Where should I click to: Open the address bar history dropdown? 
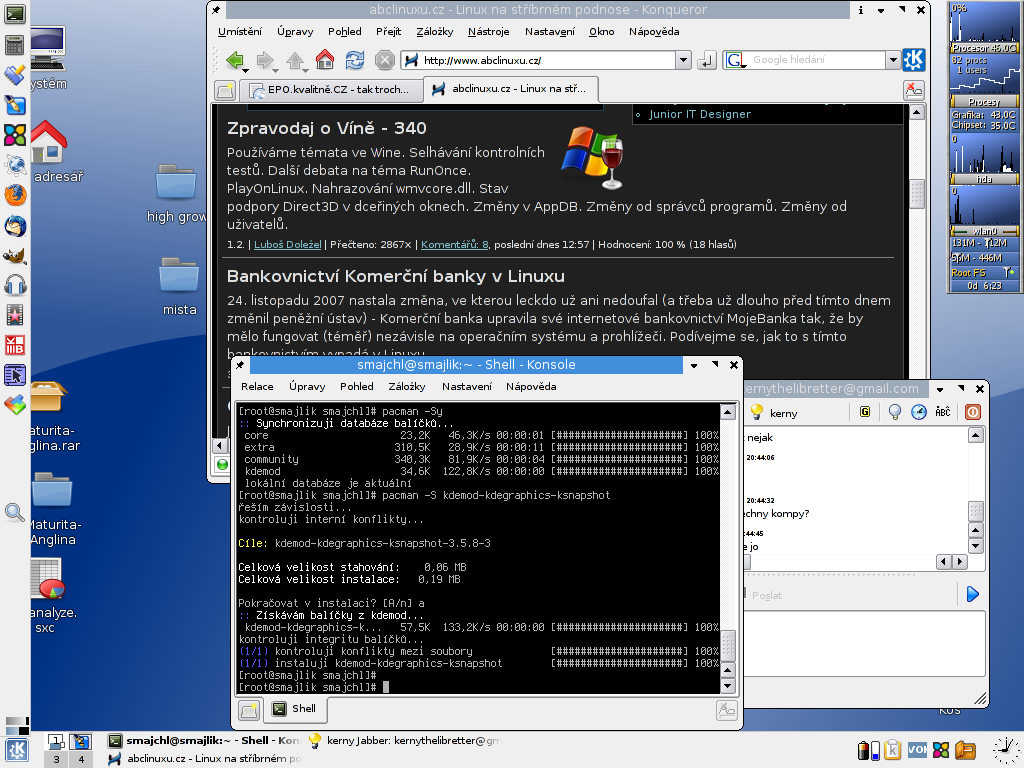click(683, 60)
